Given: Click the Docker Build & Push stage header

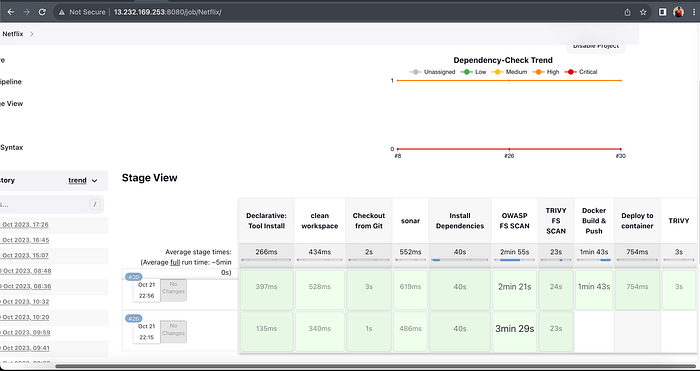Looking at the screenshot, I should [594, 221].
